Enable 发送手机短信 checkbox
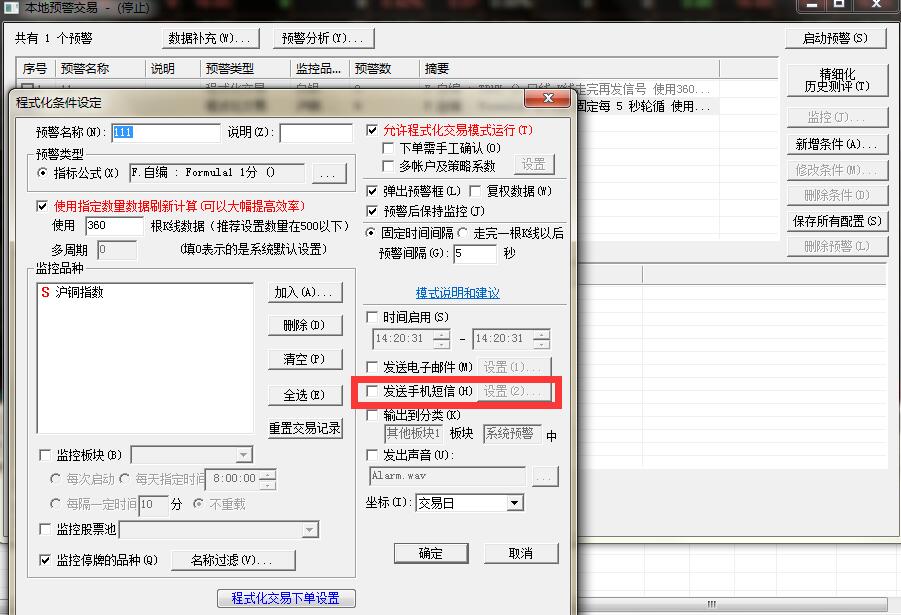The height and width of the screenshot is (615, 901). [373, 392]
